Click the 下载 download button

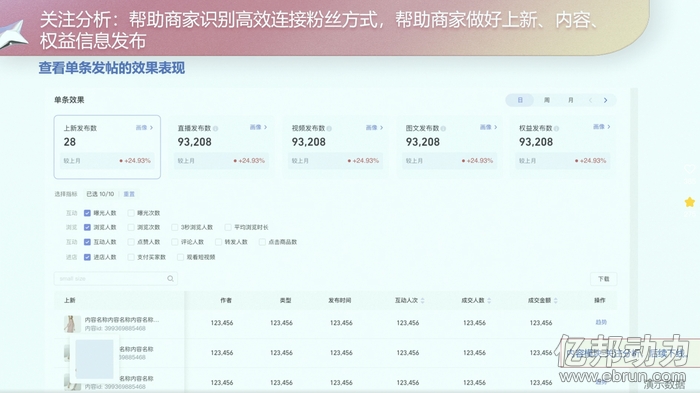coord(604,279)
